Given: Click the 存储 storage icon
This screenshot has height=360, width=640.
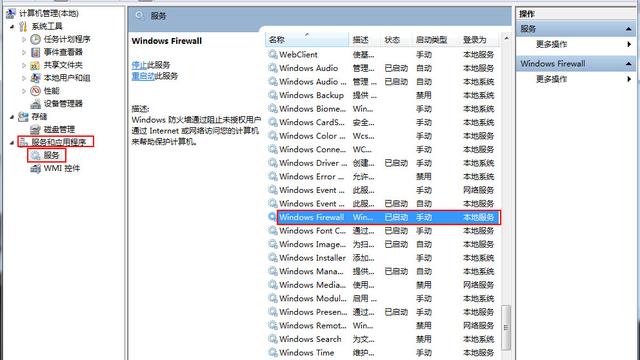Looking at the screenshot, I should [23, 117].
